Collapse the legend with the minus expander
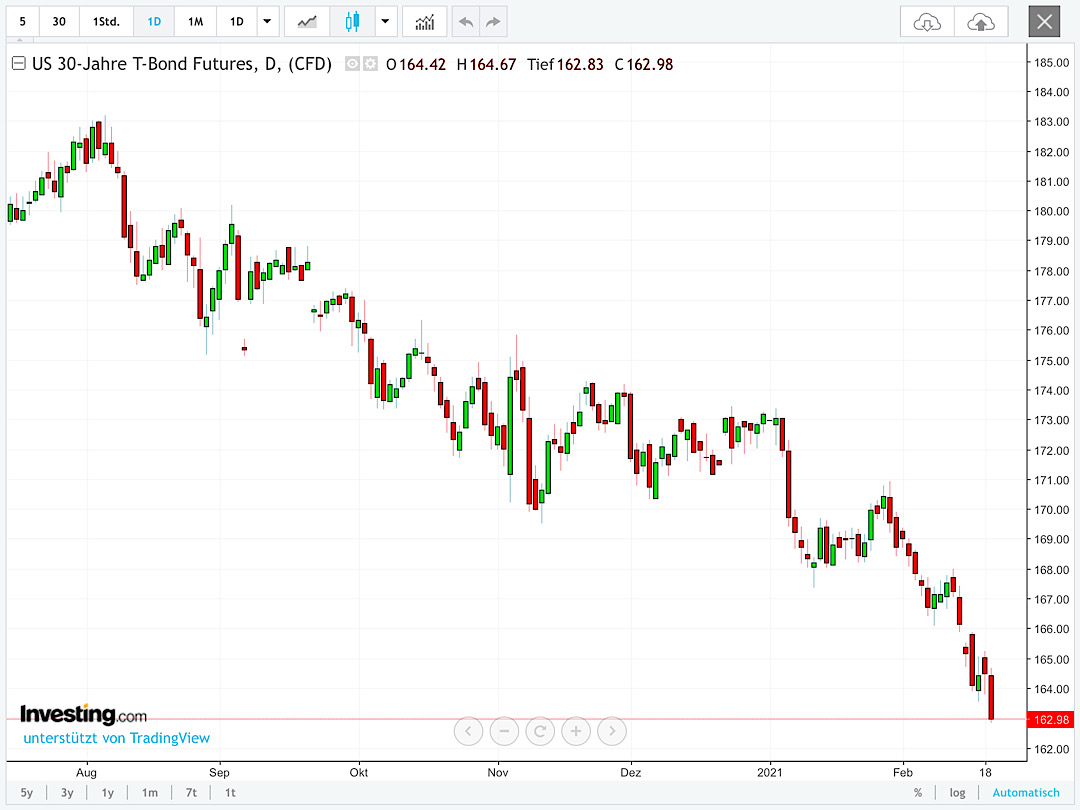 18,63
